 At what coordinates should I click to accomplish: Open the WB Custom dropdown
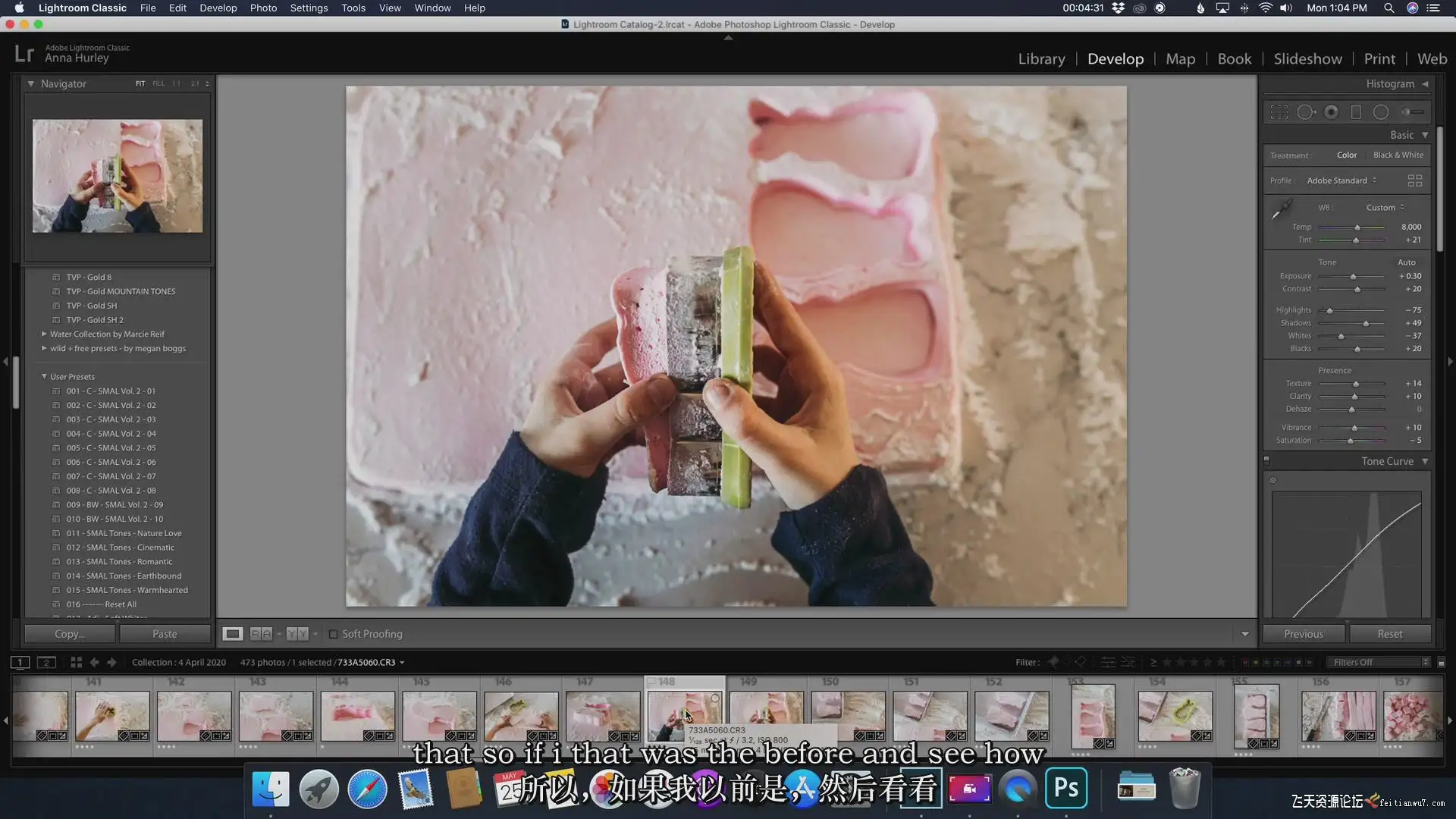(x=1385, y=207)
